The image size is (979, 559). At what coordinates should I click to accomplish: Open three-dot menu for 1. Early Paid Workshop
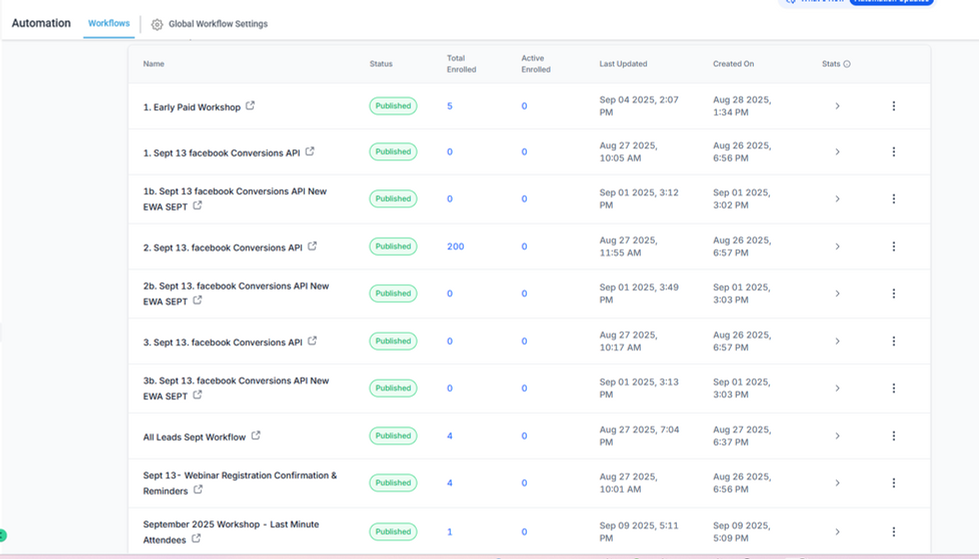pos(893,106)
